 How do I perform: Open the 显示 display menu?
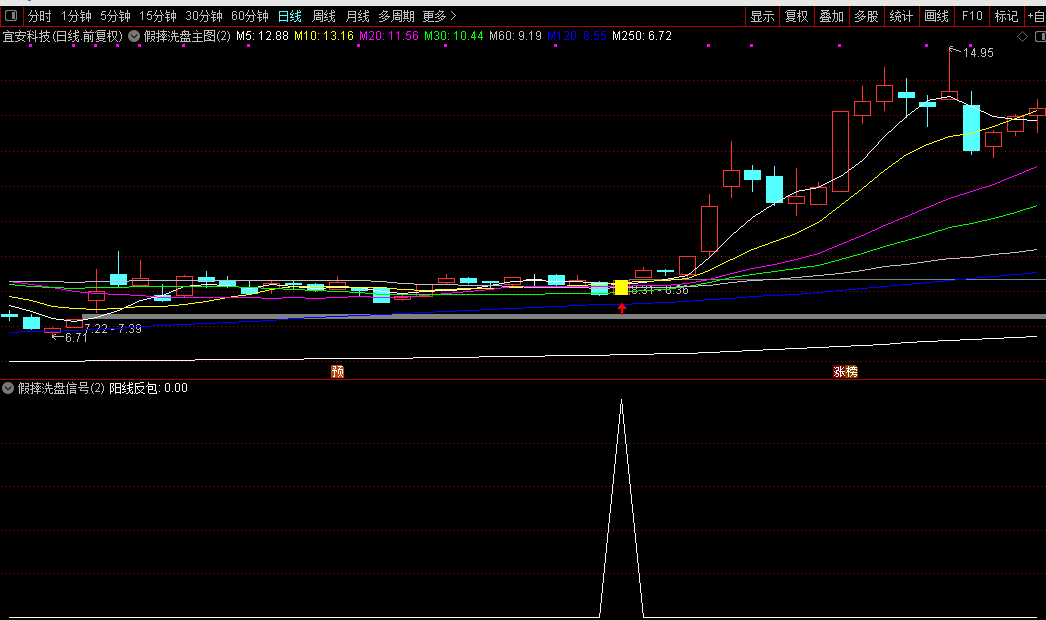(762, 16)
